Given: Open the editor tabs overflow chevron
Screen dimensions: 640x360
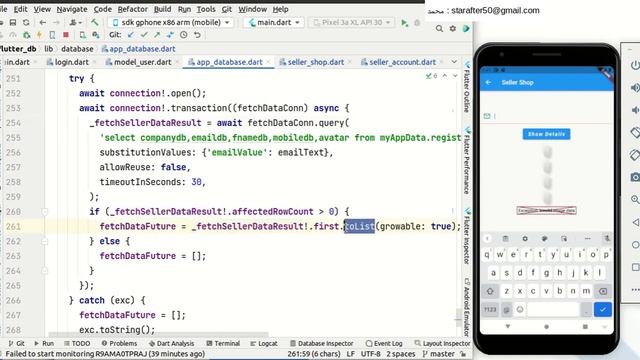Looking at the screenshot, I should pos(454,62).
